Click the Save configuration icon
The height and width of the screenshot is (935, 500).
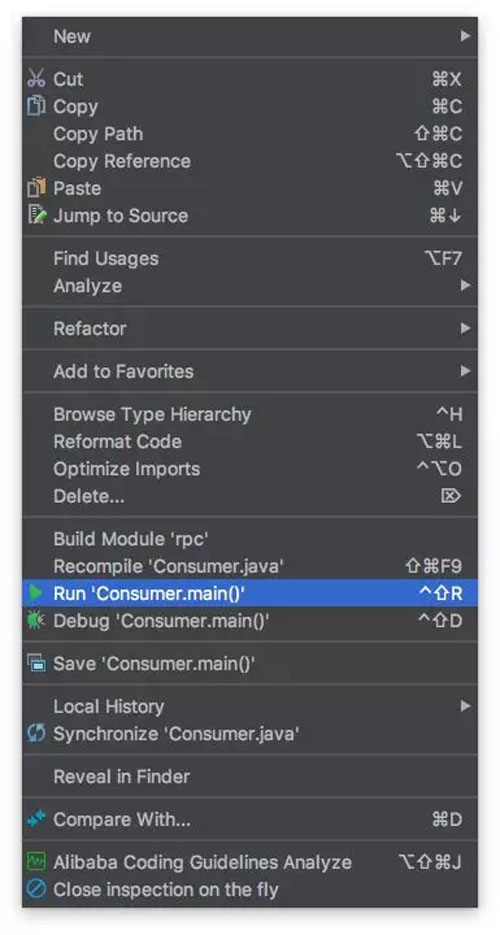pyautogui.click(x=36, y=662)
